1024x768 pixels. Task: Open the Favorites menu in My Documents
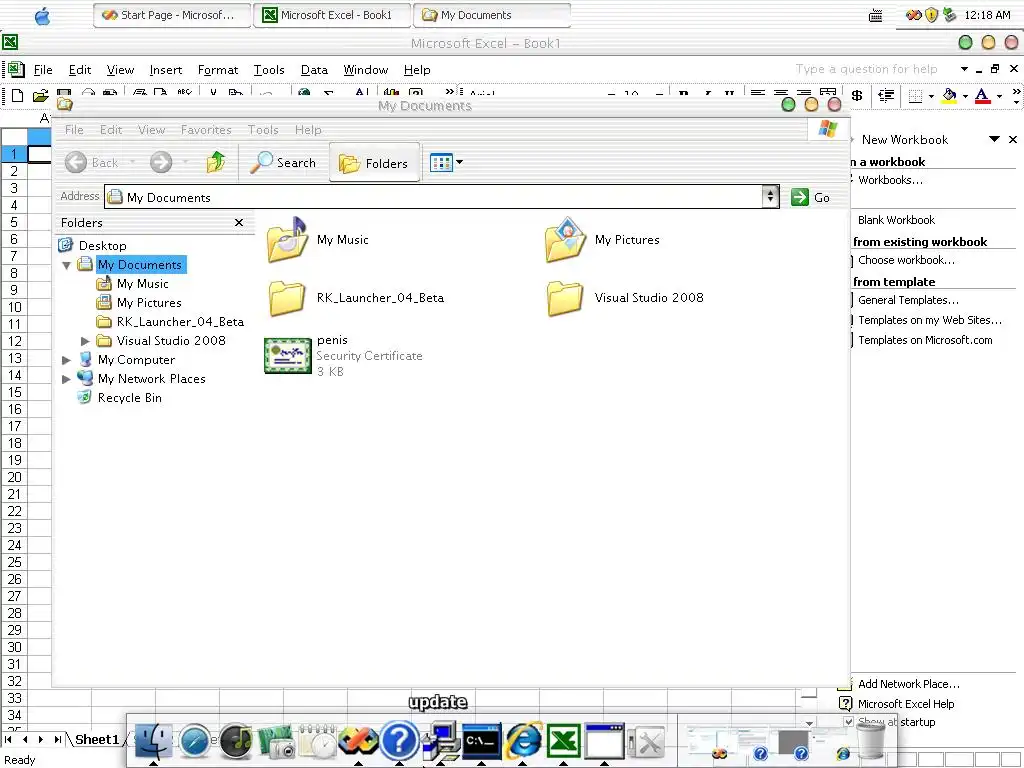206,130
